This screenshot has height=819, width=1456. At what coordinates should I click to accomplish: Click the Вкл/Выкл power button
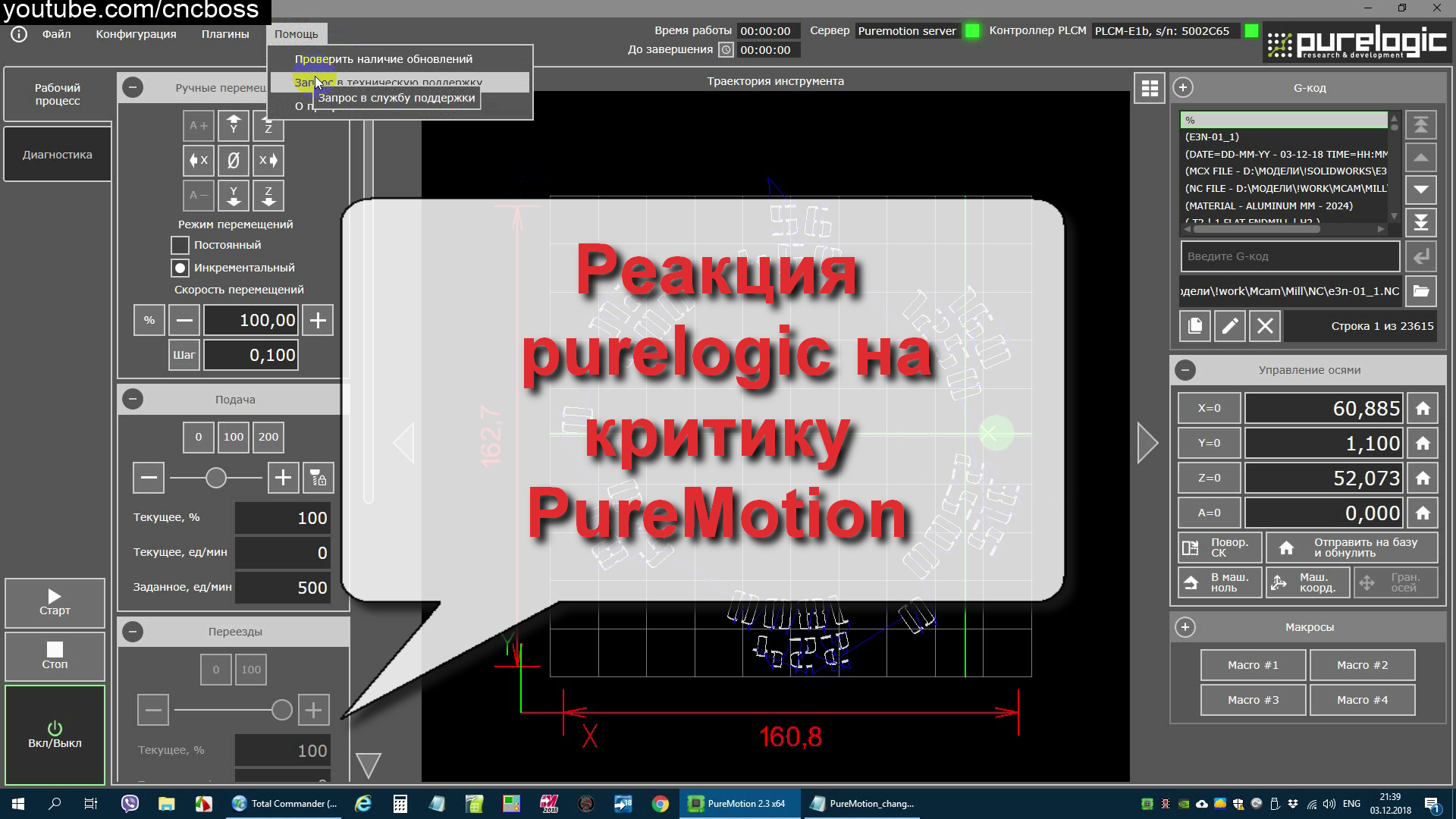point(55,734)
